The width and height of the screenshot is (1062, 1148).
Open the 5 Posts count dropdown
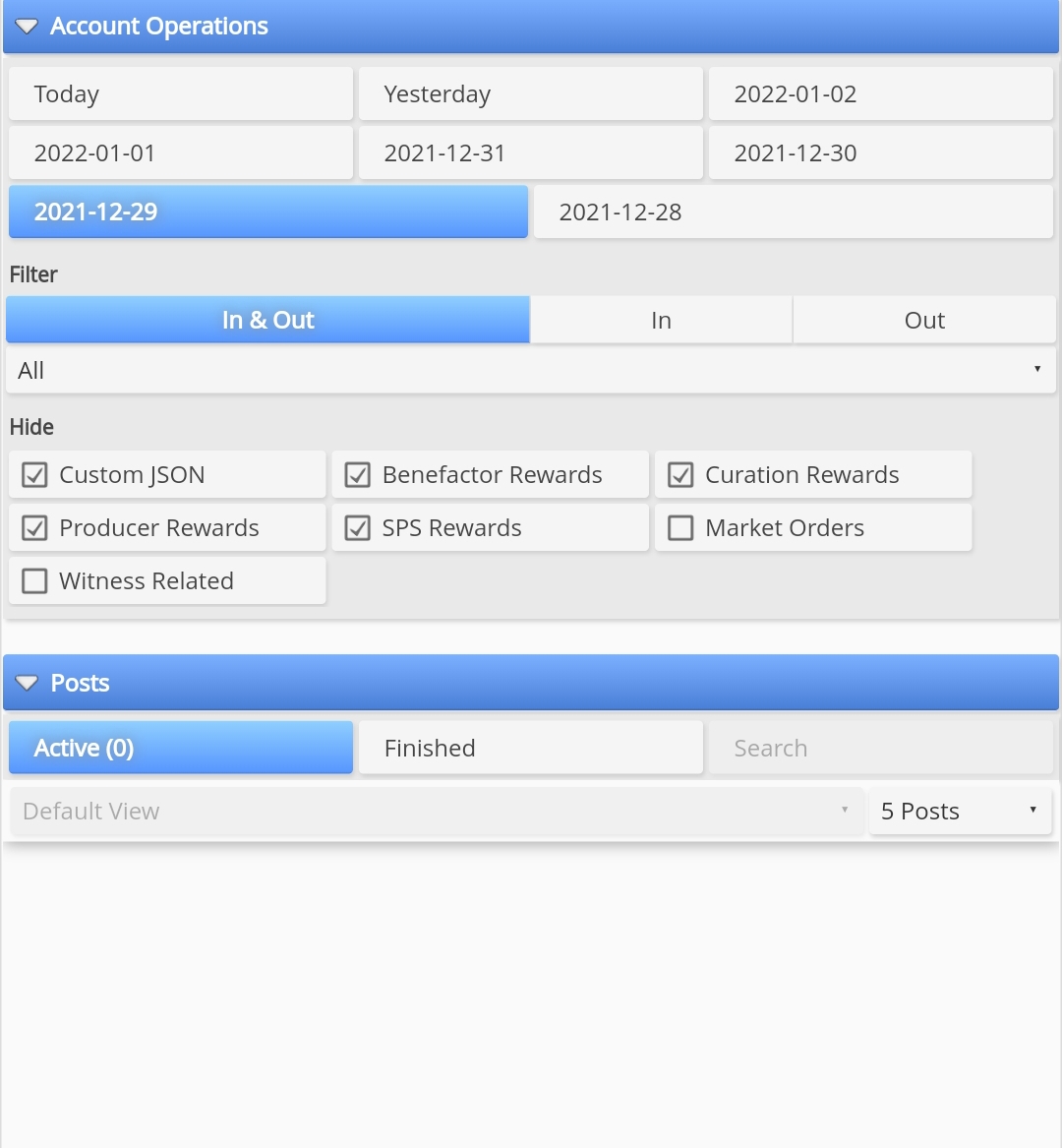[x=961, y=812]
